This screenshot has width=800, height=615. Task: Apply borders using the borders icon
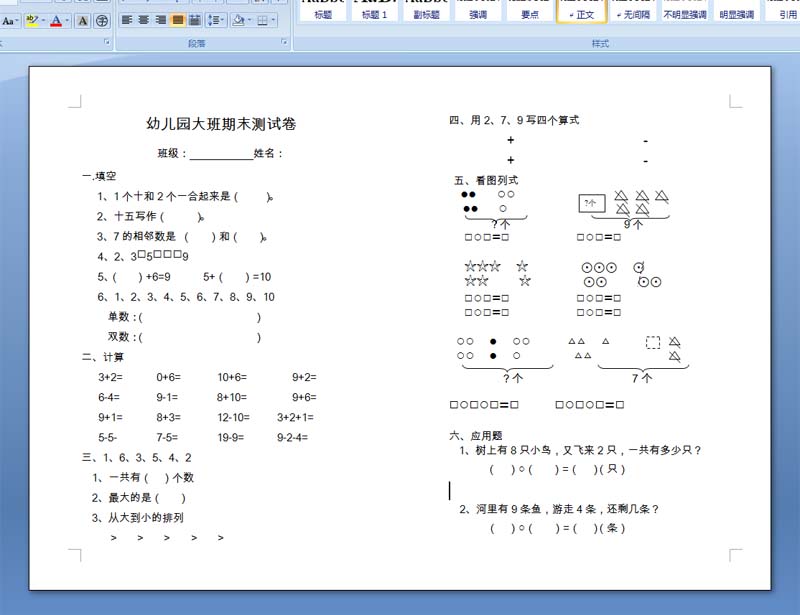pyautogui.click(x=262, y=20)
